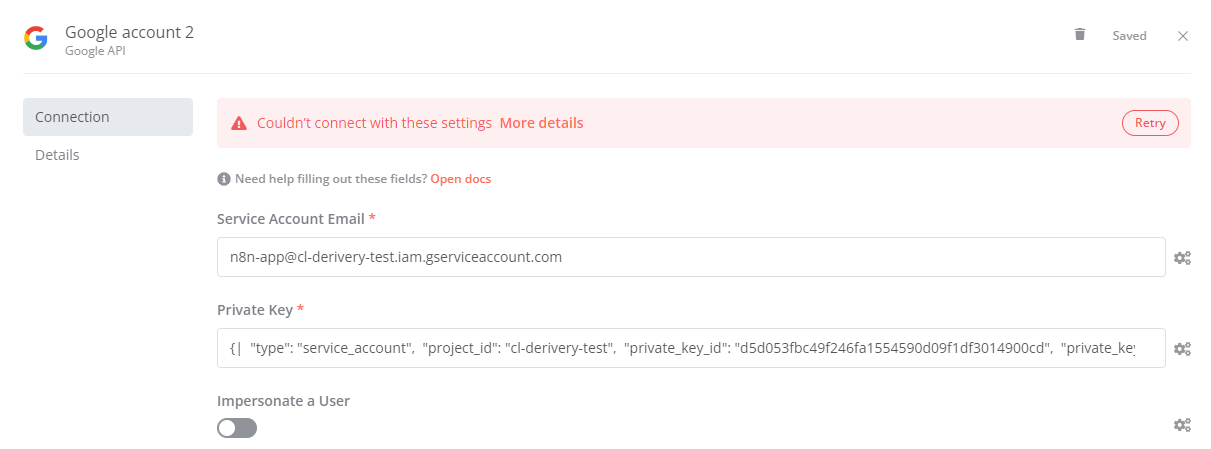Click the info icon beside help text

click(224, 179)
